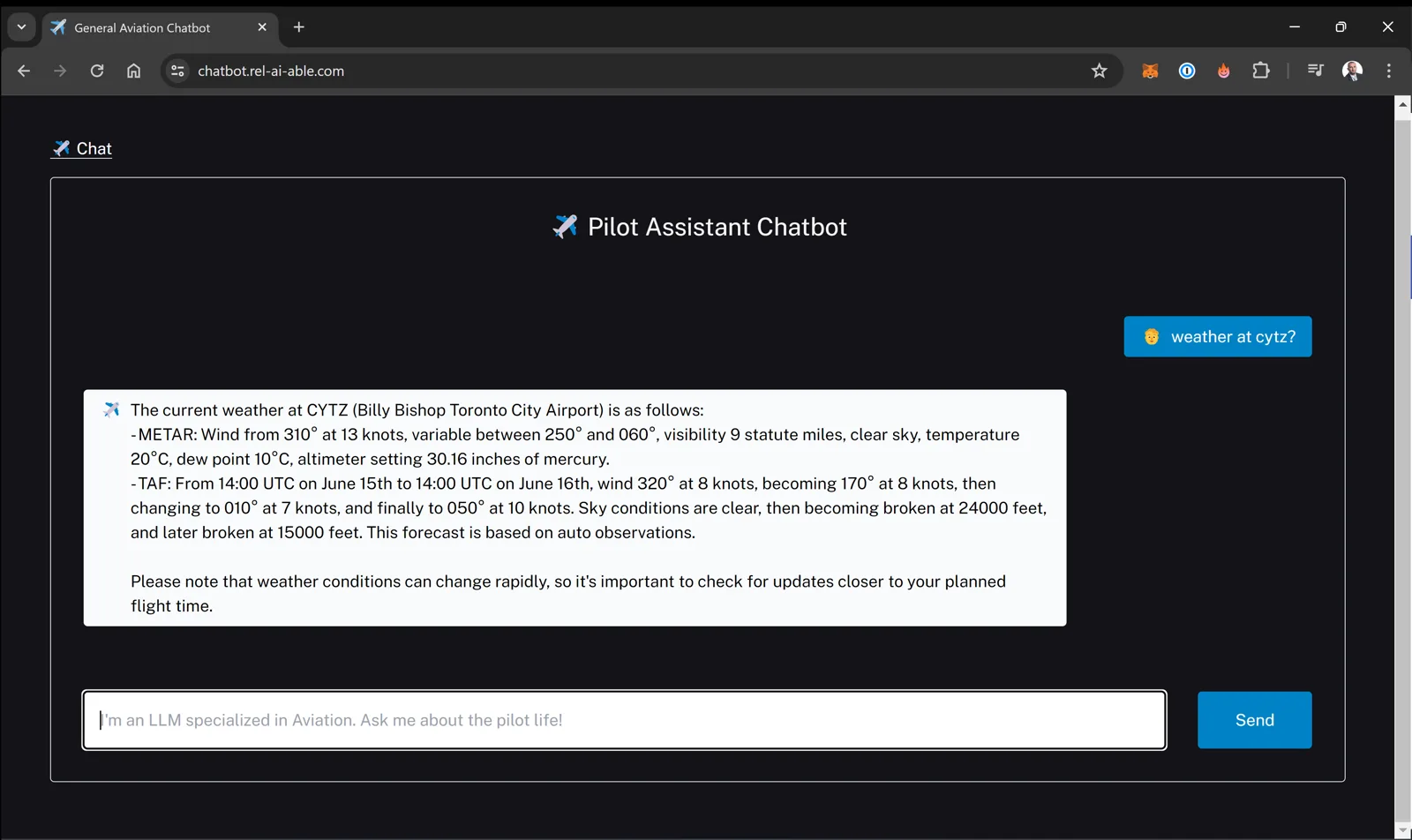
Task: Open Chrome's three-dot menu
Action: tap(1389, 71)
